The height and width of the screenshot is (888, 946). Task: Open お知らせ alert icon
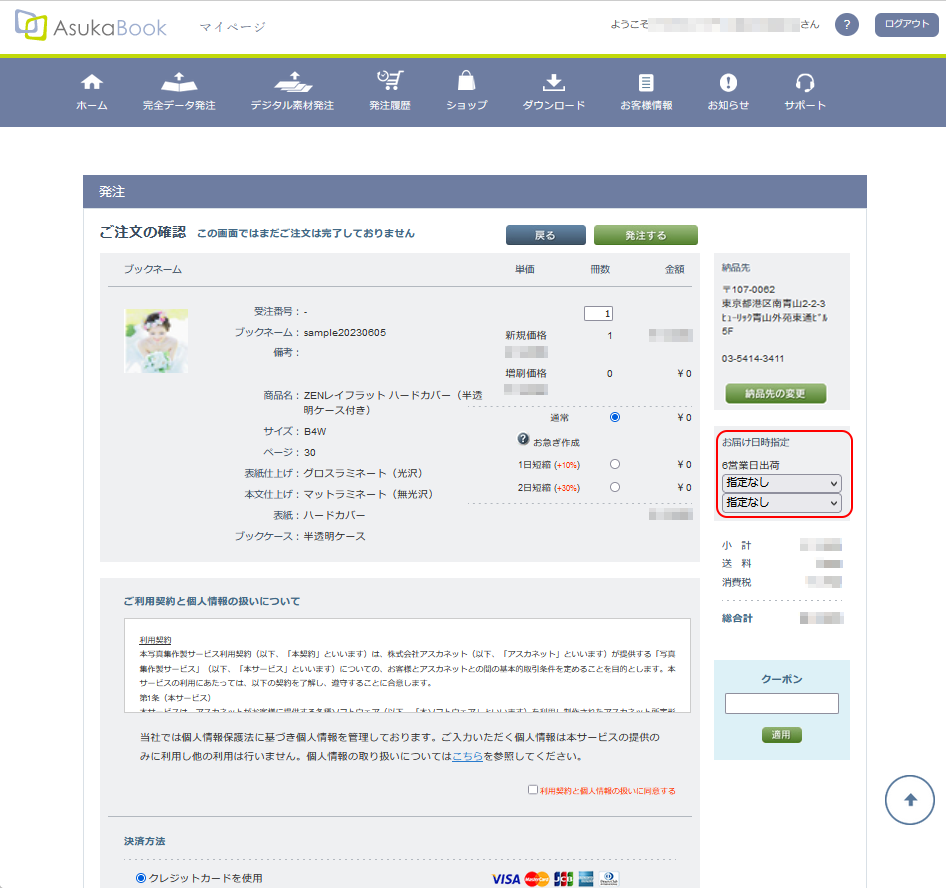(728, 83)
